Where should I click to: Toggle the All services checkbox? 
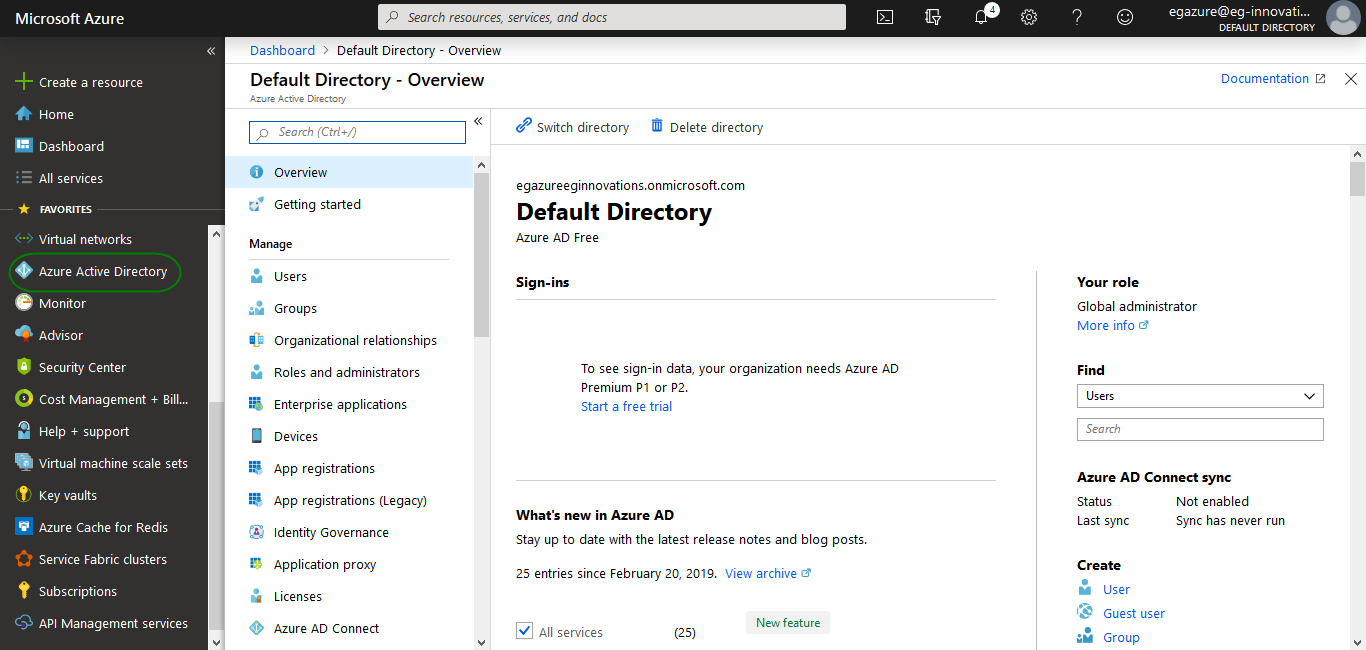click(524, 631)
